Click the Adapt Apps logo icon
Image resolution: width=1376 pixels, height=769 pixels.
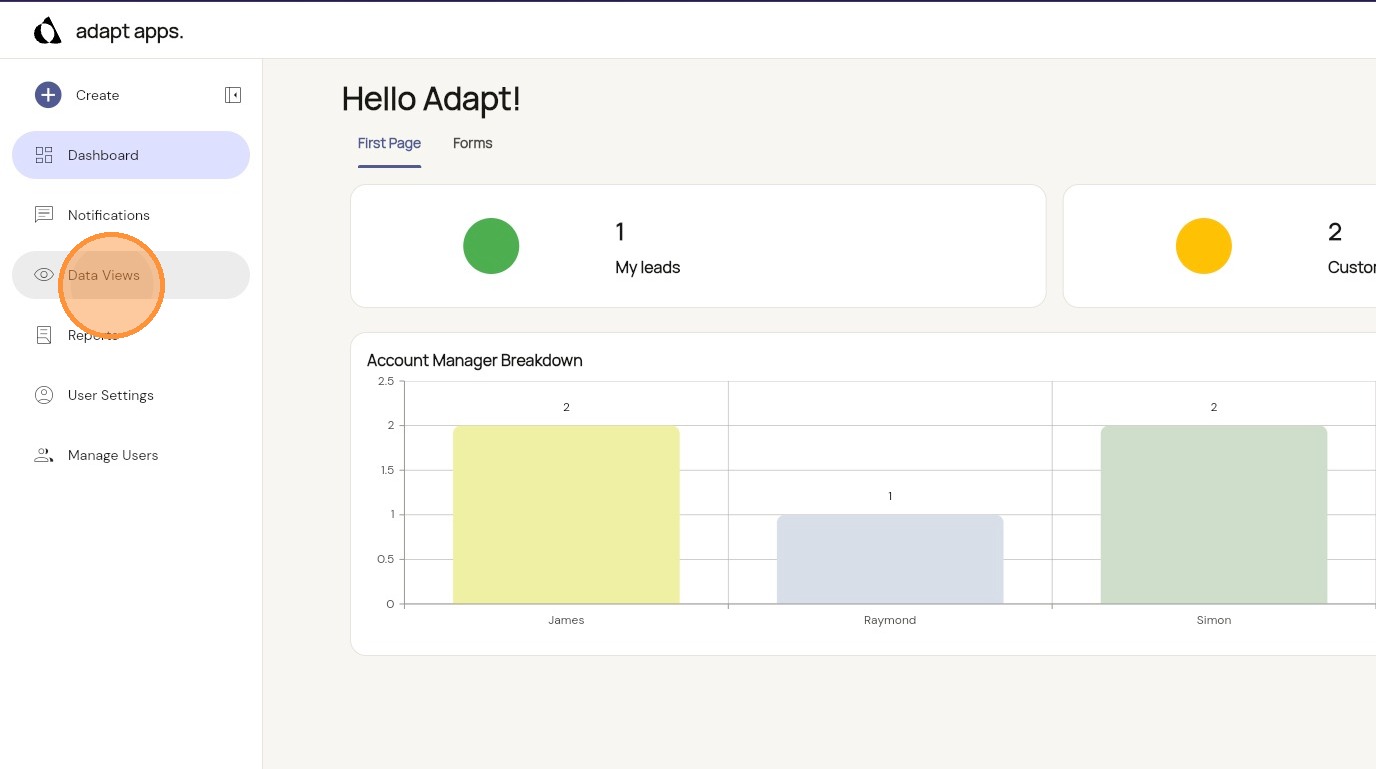(x=47, y=32)
